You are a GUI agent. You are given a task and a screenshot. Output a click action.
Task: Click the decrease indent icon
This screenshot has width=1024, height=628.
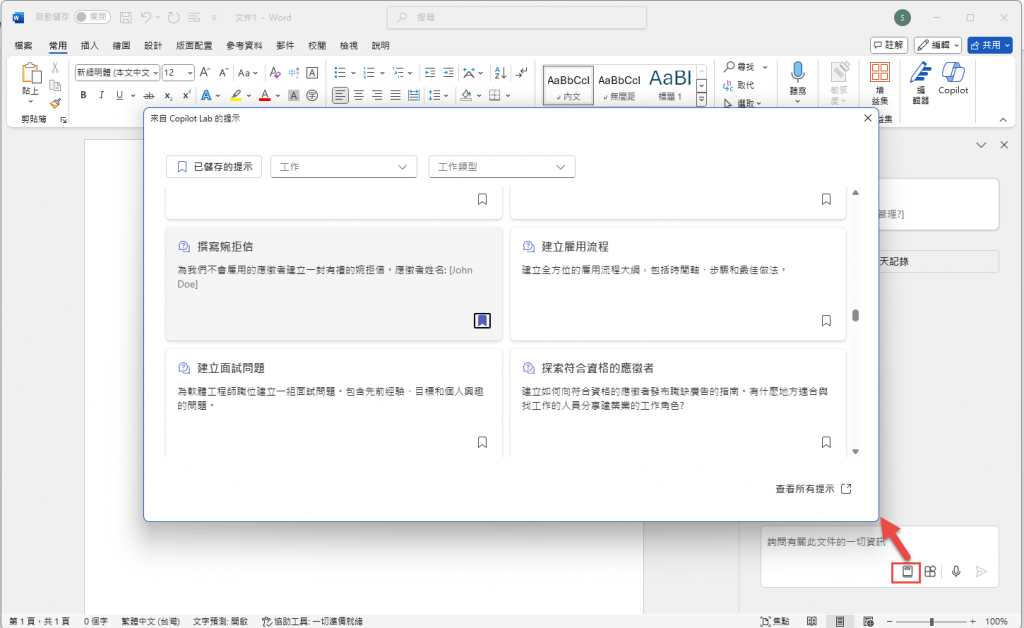430,72
